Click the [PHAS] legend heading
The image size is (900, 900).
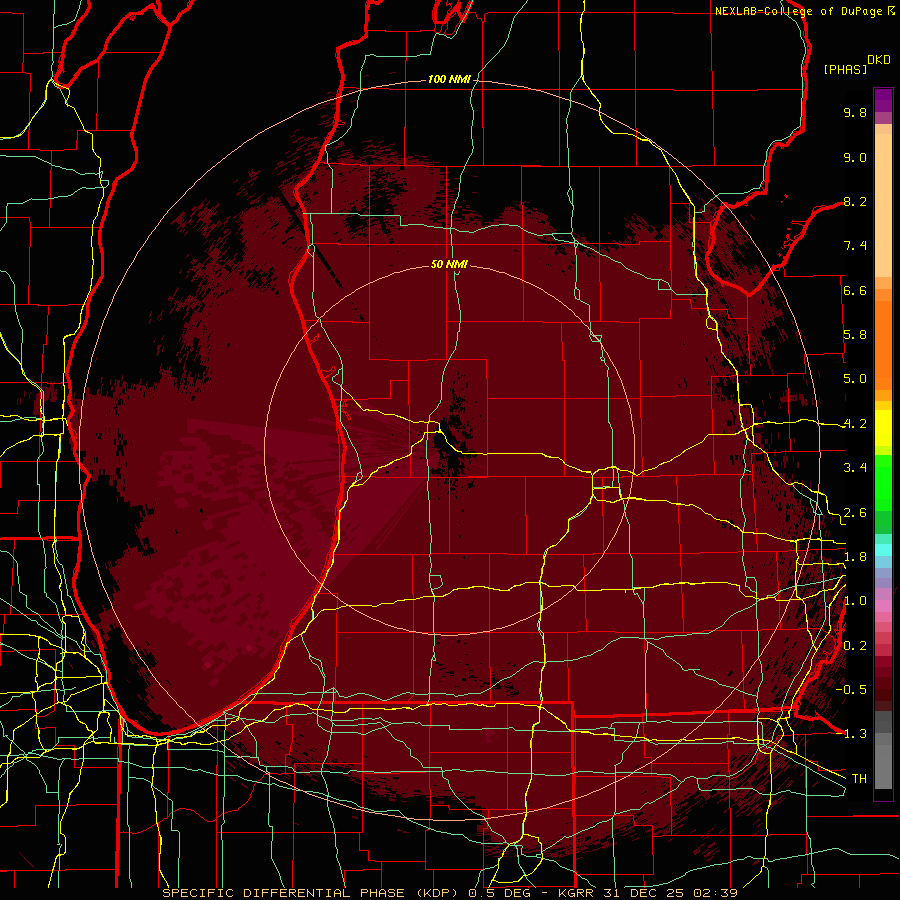coord(845,69)
